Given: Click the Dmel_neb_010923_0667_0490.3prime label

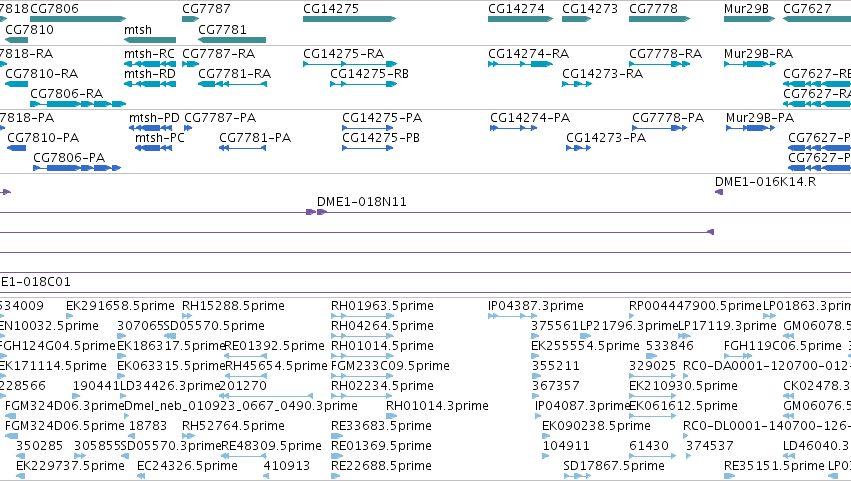Looking at the screenshot, I should [241, 406].
